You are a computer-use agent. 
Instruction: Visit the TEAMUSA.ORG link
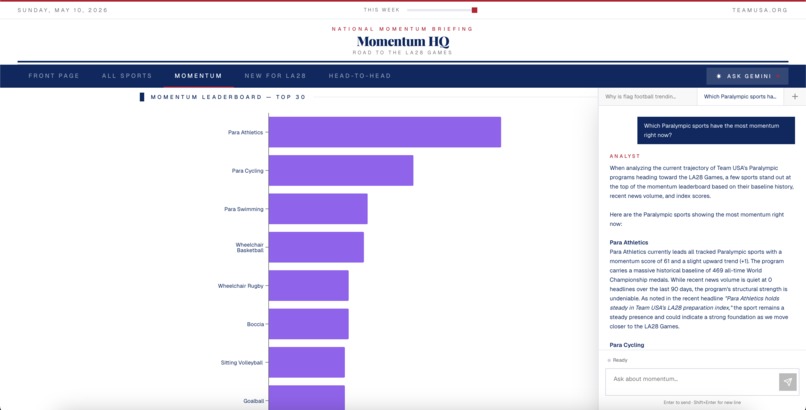pyautogui.click(x=760, y=10)
